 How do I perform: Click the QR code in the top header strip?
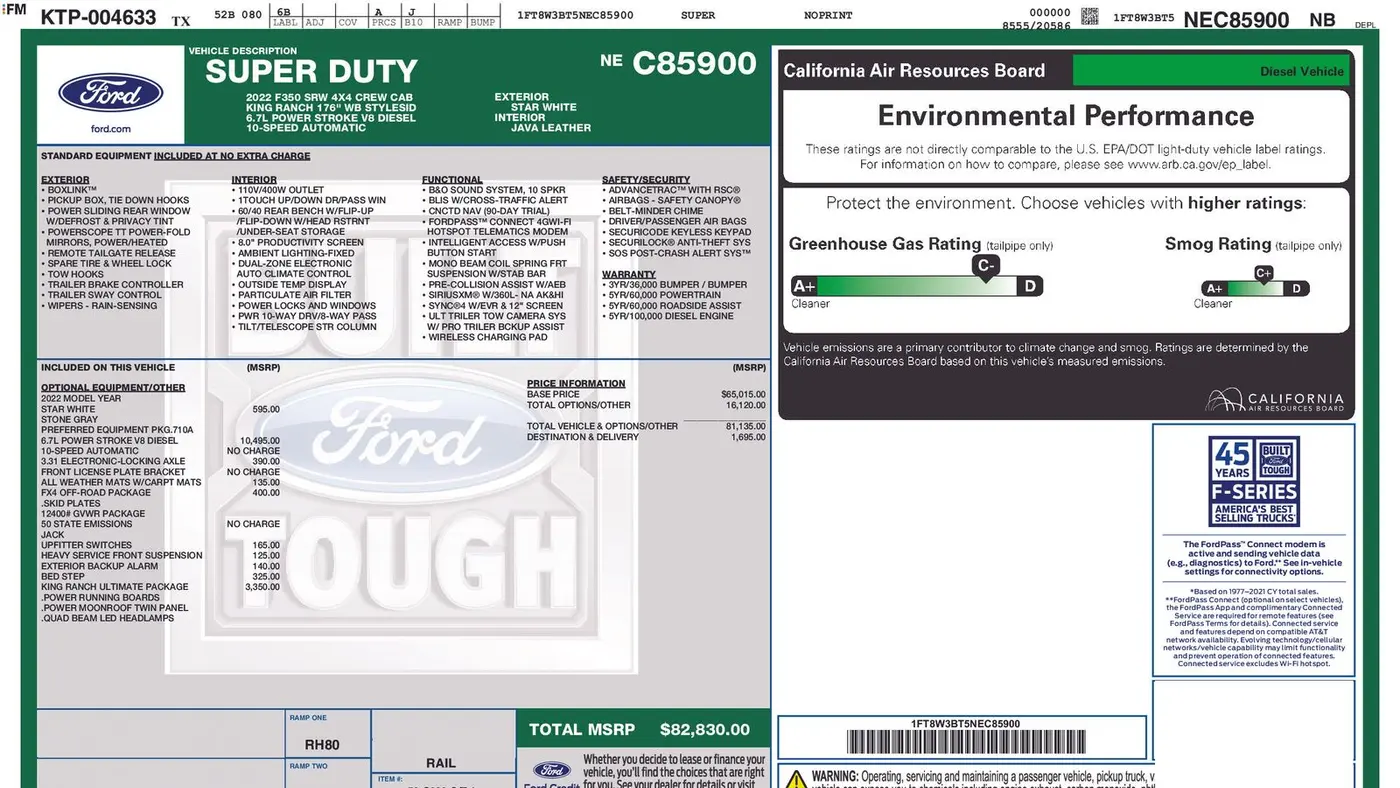[1090, 17]
